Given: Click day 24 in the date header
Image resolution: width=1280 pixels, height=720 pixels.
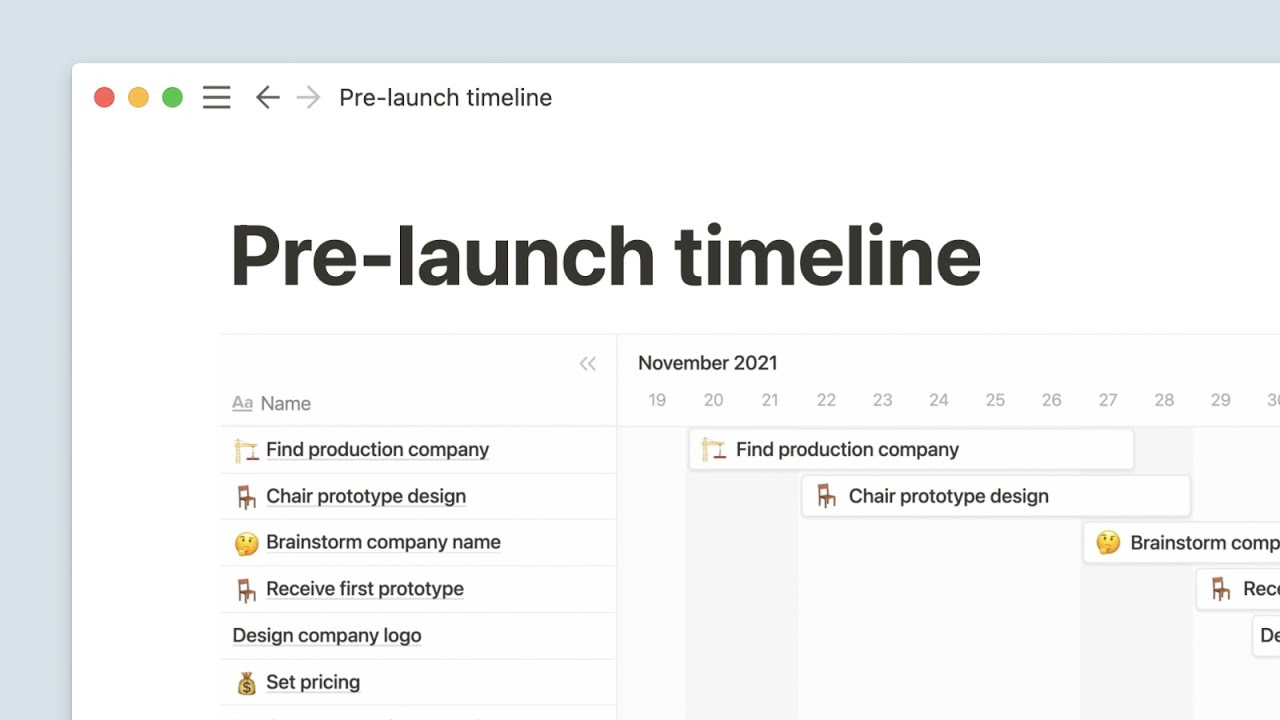Looking at the screenshot, I should tap(938, 400).
